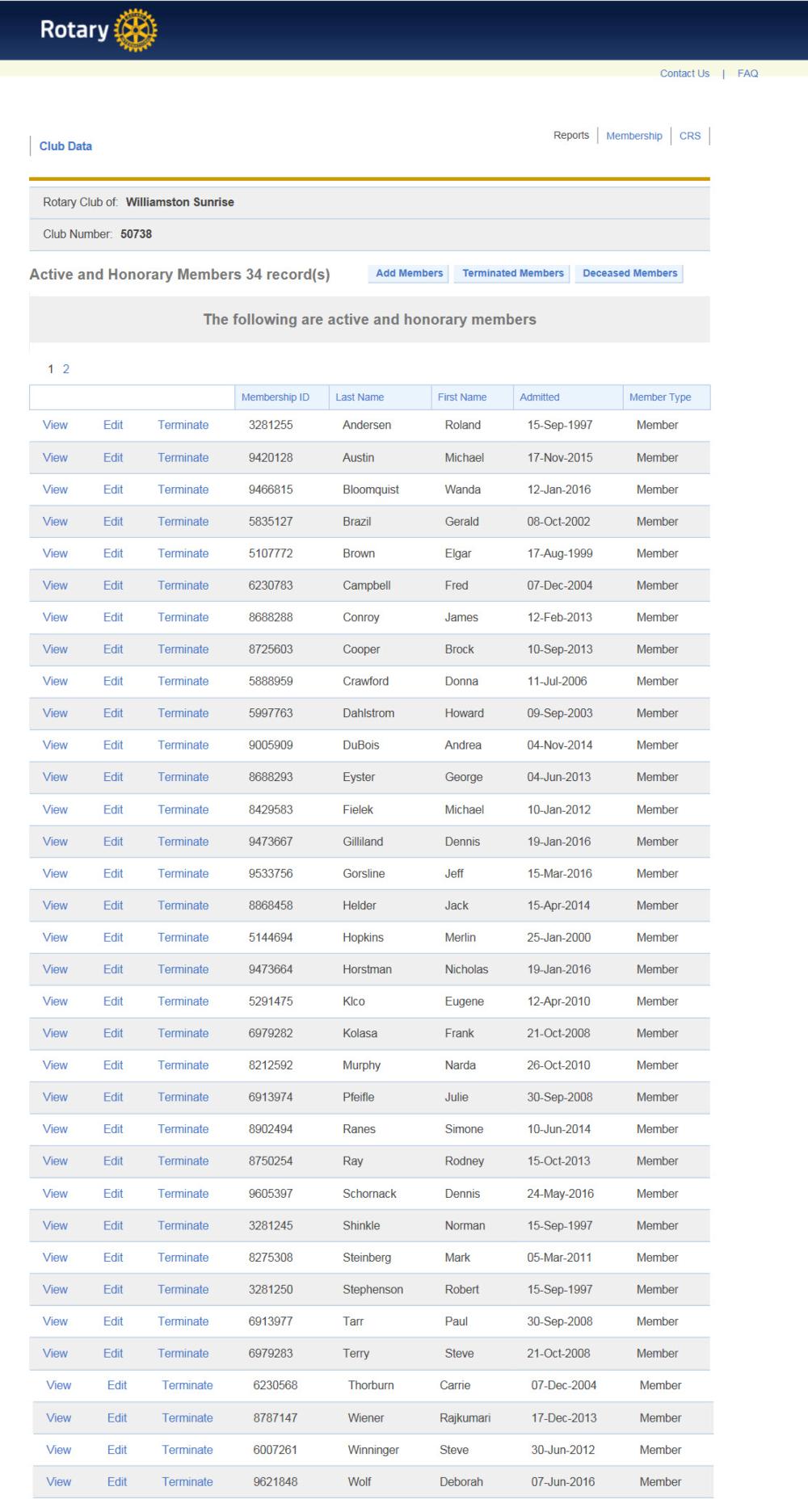View Roland Andersen's record
The width and height of the screenshot is (808, 1512).
tap(55, 425)
